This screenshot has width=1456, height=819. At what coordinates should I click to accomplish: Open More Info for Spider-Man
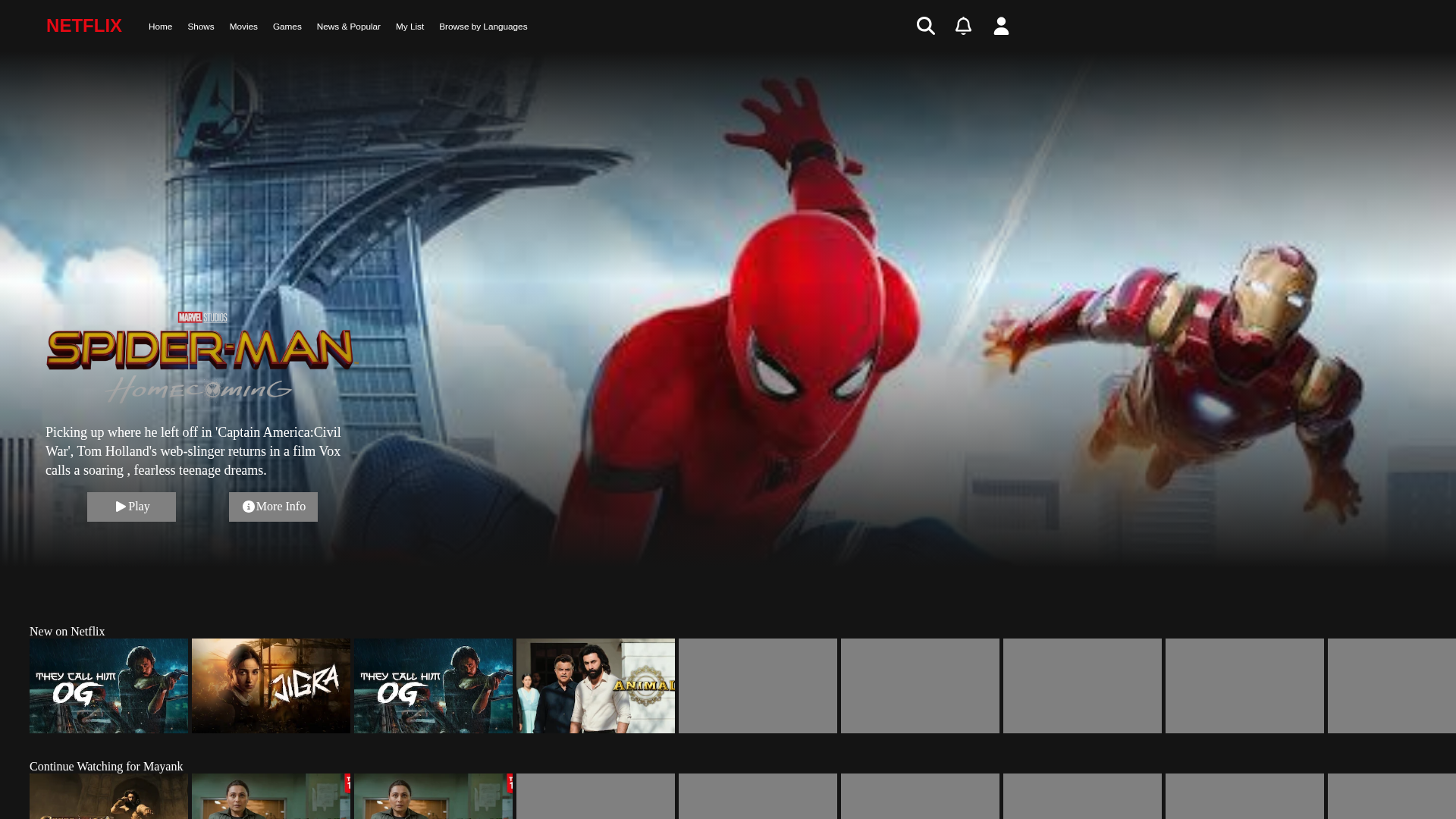[273, 507]
